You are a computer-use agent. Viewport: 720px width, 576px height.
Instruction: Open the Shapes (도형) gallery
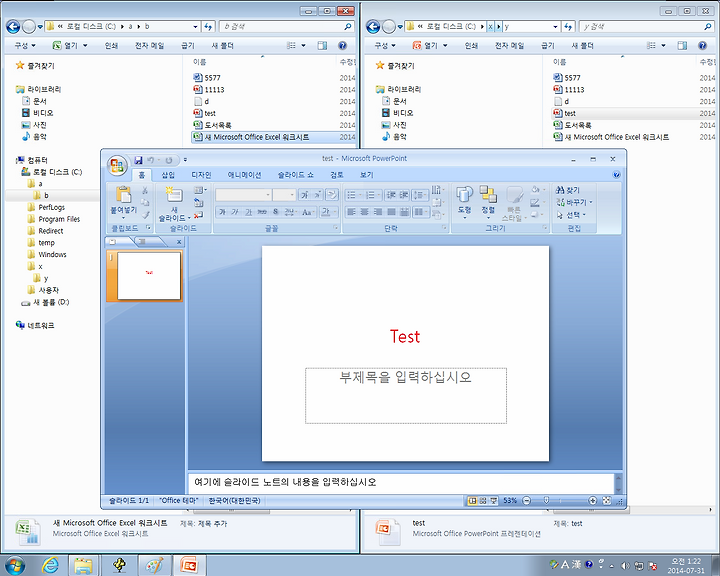[464, 201]
